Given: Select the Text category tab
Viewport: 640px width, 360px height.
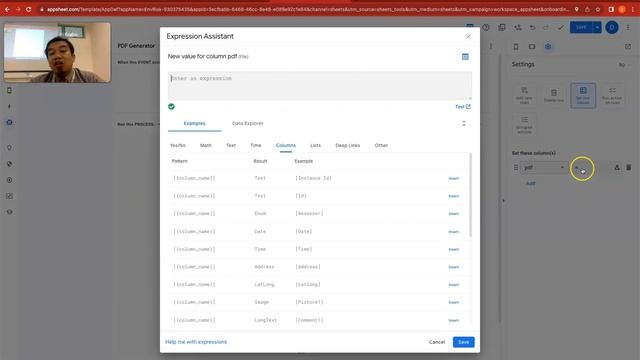Looking at the screenshot, I should click(x=231, y=145).
